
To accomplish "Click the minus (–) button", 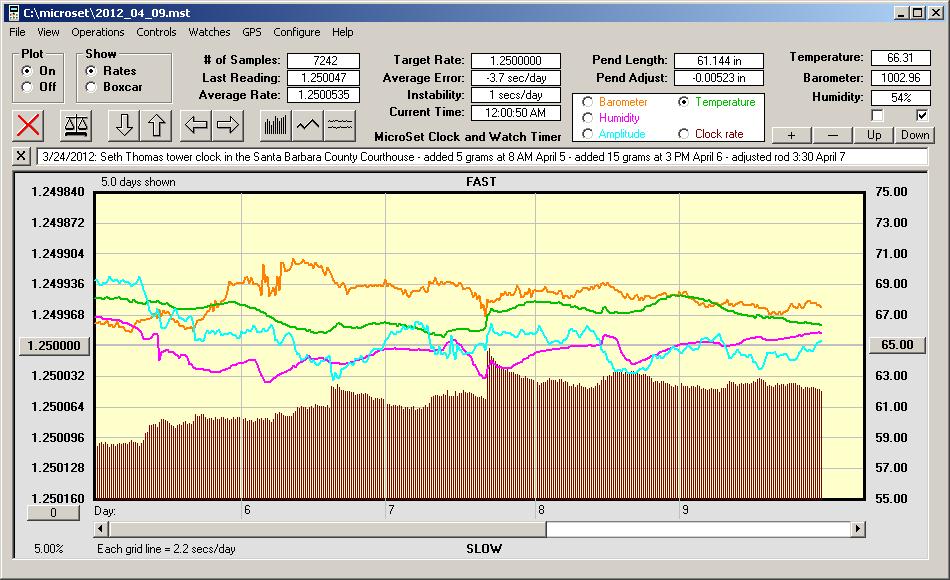I will coord(832,135).
